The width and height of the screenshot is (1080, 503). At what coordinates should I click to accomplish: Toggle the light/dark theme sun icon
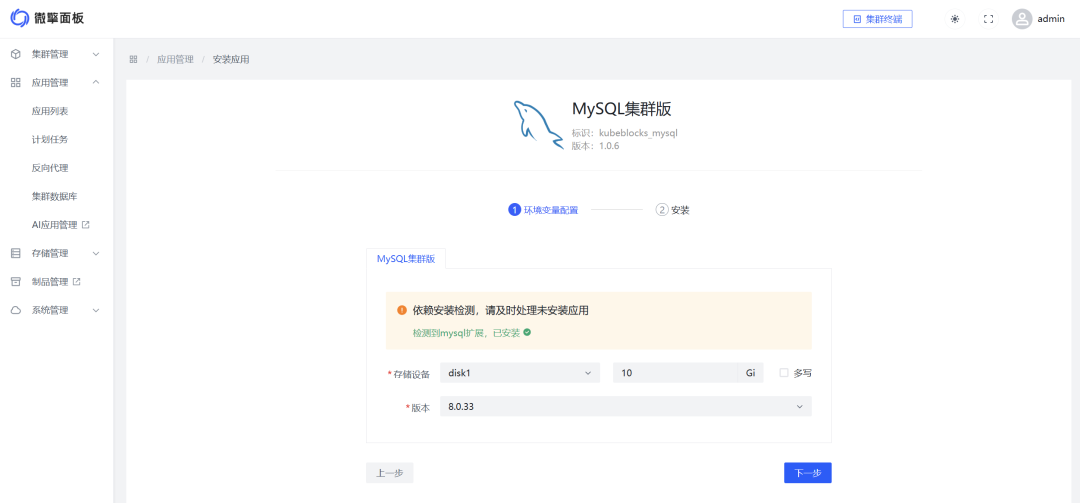pos(955,19)
